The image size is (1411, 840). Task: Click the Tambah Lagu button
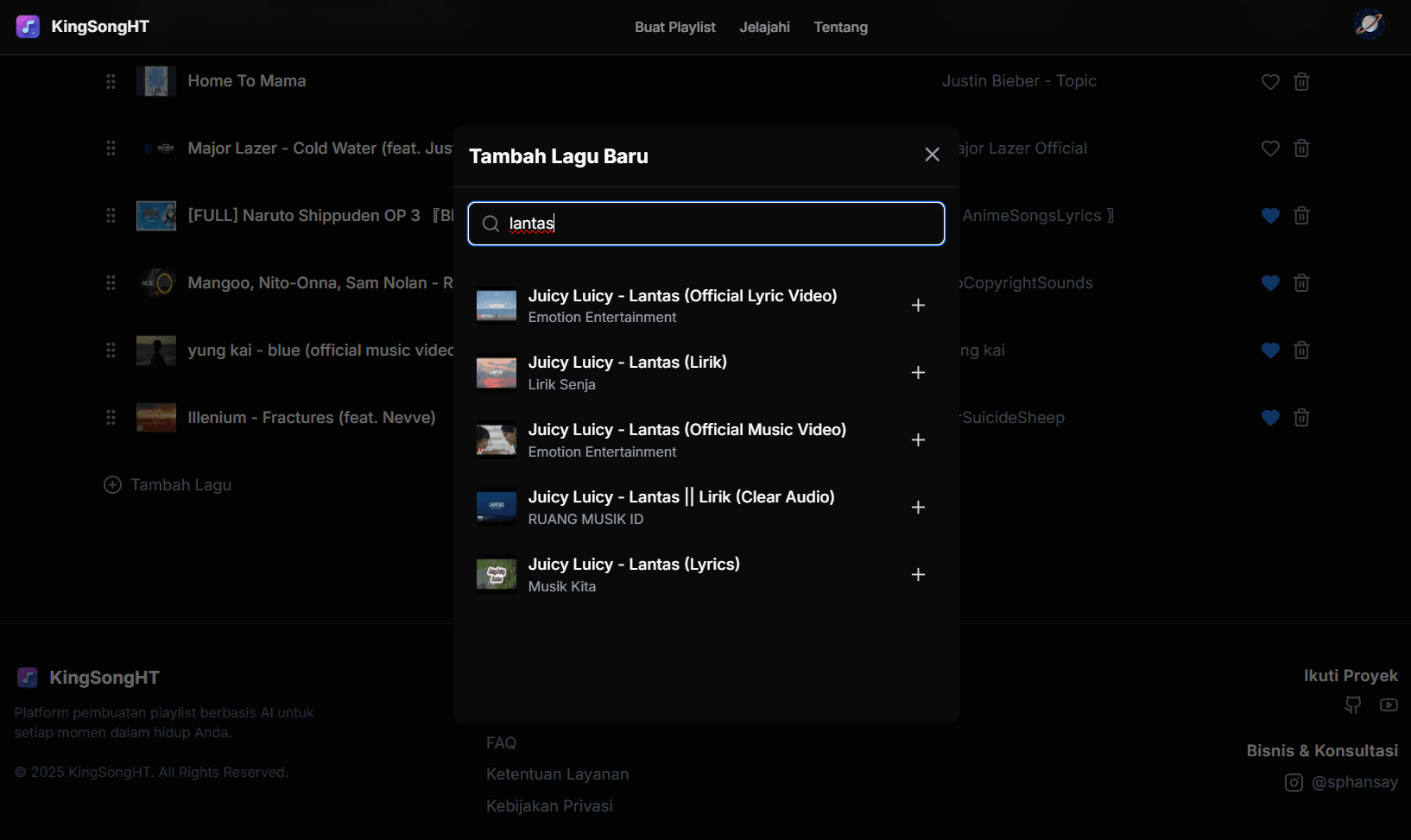coord(168,485)
